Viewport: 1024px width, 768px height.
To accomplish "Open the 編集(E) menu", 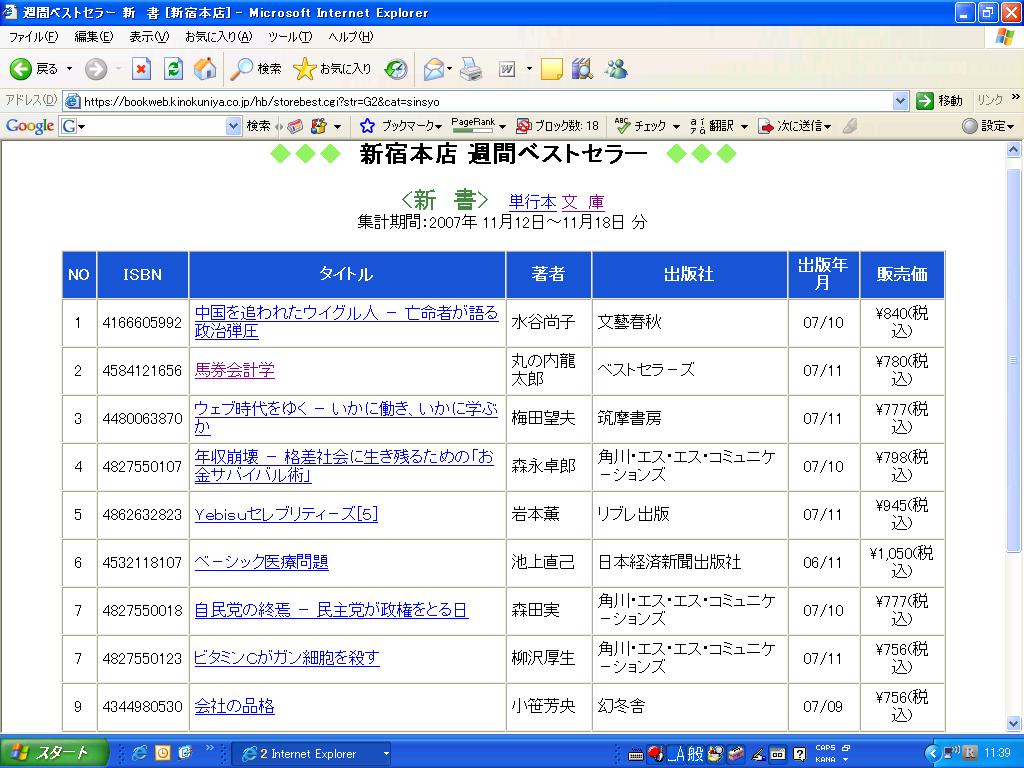I will tap(93, 37).
